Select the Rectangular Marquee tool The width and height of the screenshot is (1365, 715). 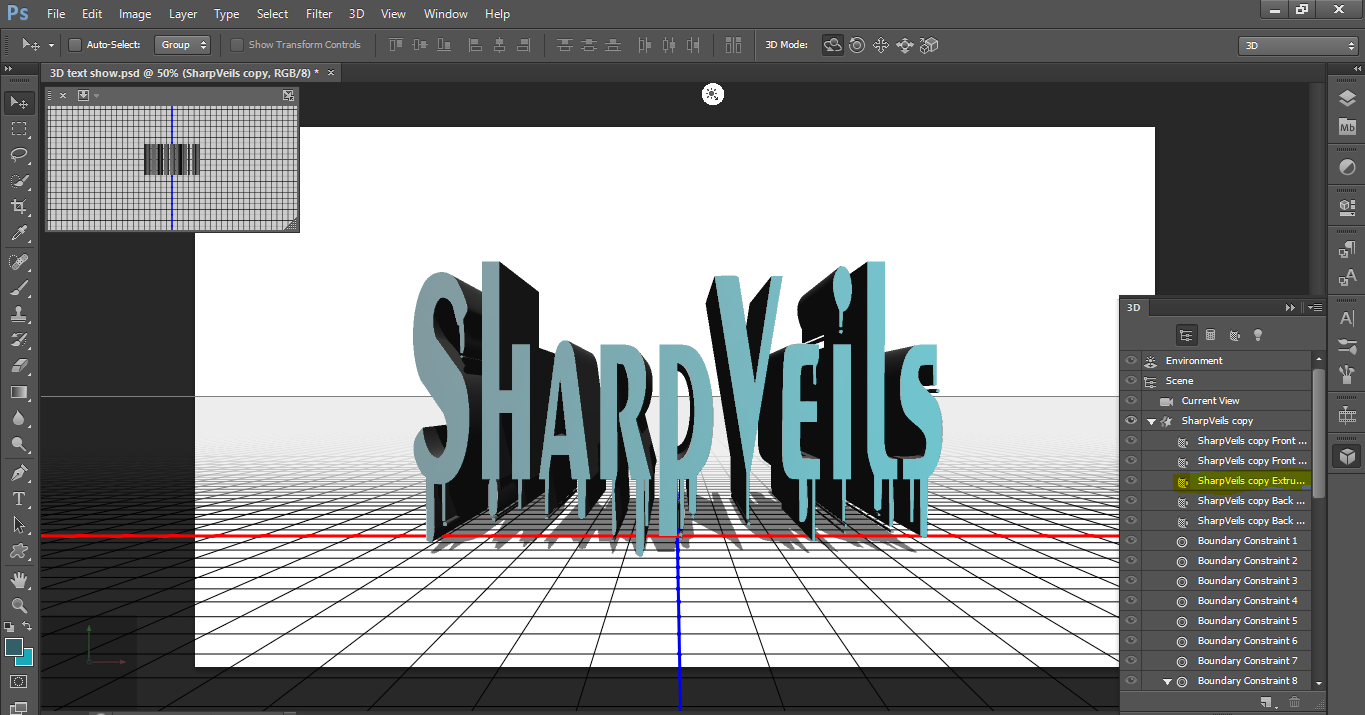19,129
